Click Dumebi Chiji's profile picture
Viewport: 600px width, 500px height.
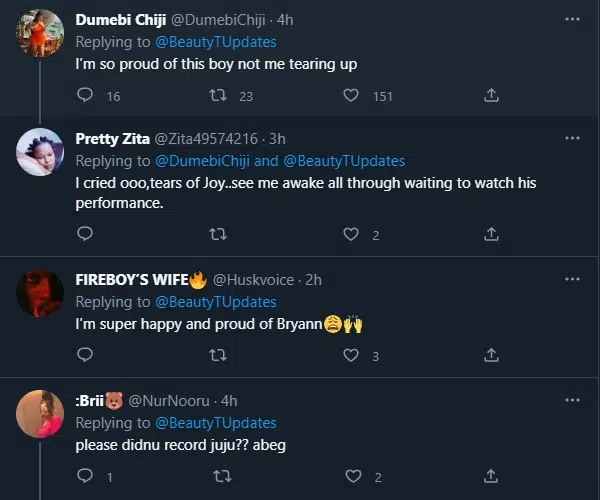[42, 35]
